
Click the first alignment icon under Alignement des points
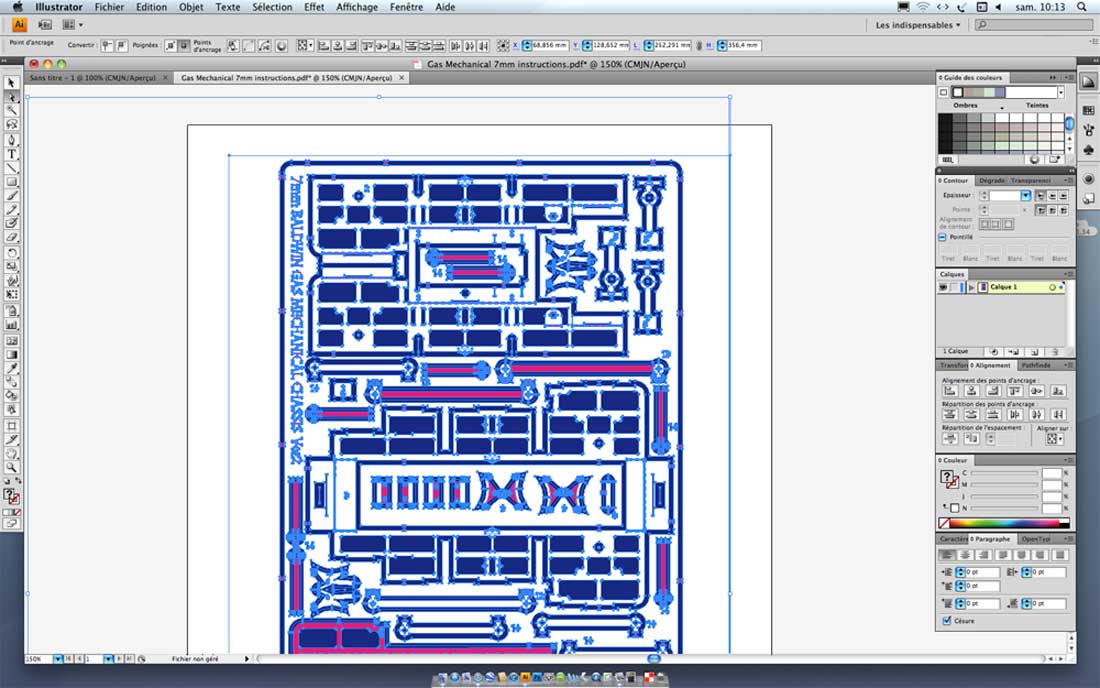point(950,391)
